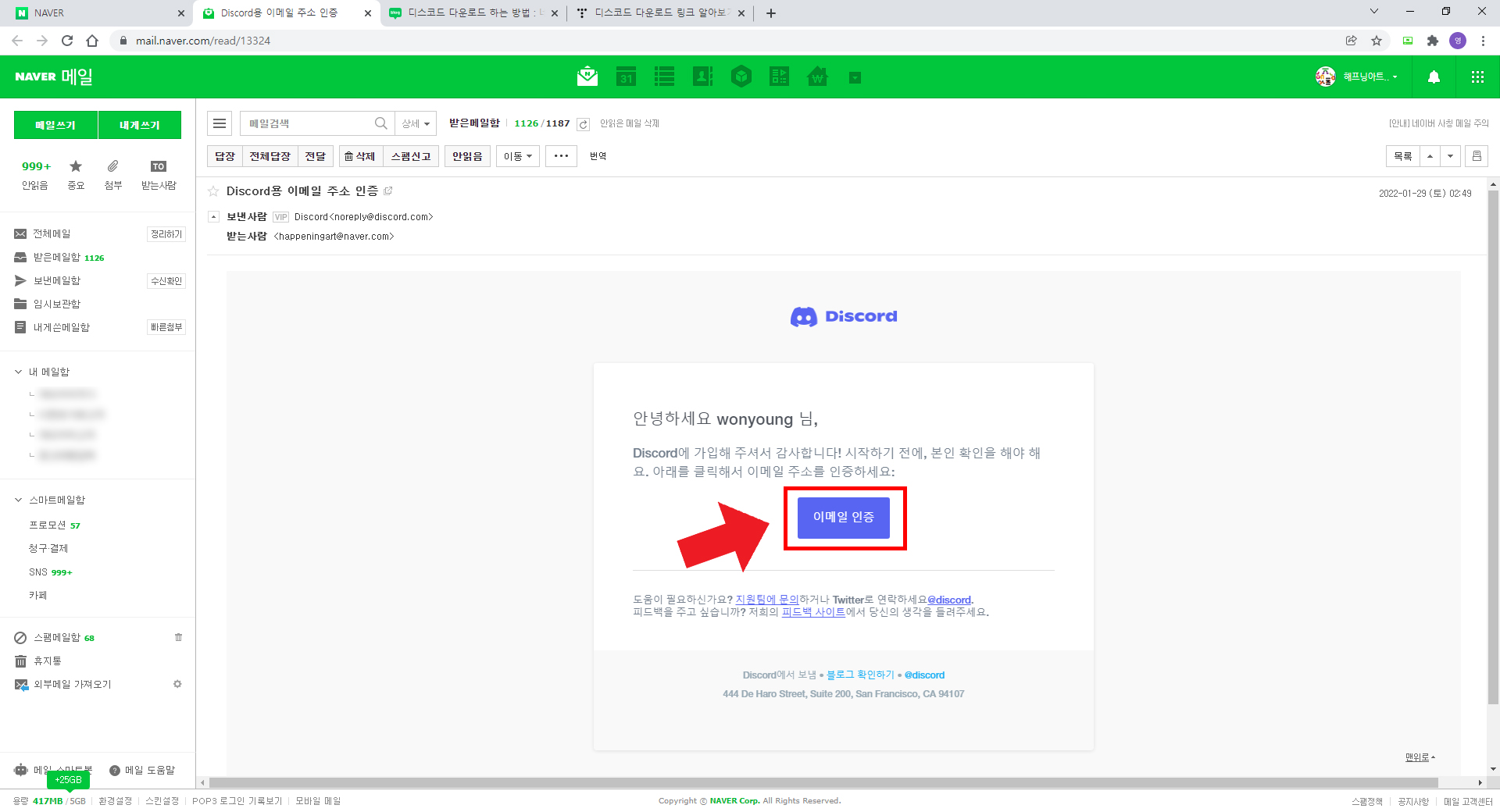The width and height of the screenshot is (1500, 812).
Task: Open the MYBOX cube icon in header
Action: 741,77
